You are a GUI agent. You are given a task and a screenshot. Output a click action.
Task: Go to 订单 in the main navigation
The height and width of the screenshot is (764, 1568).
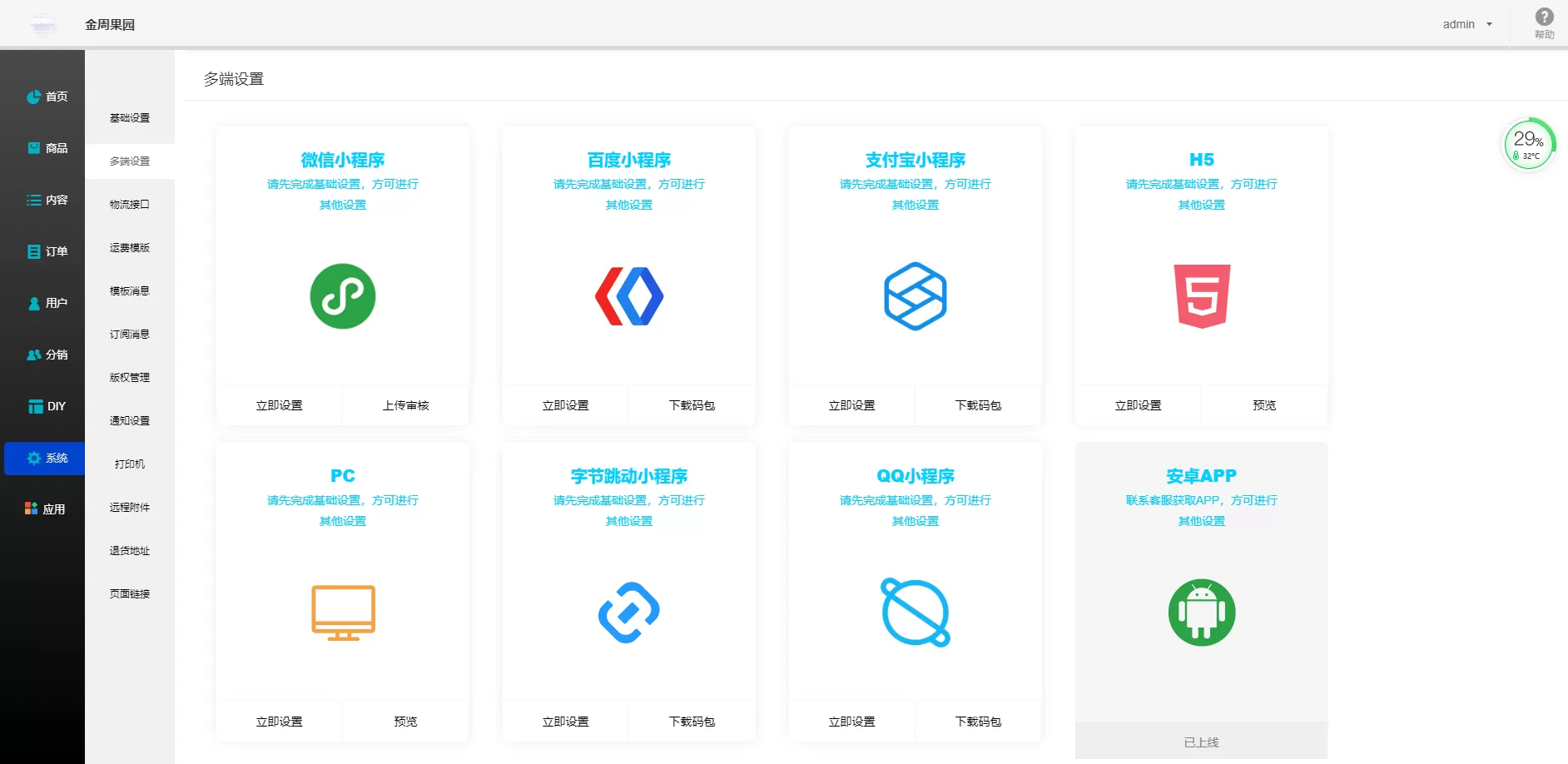[x=47, y=251]
